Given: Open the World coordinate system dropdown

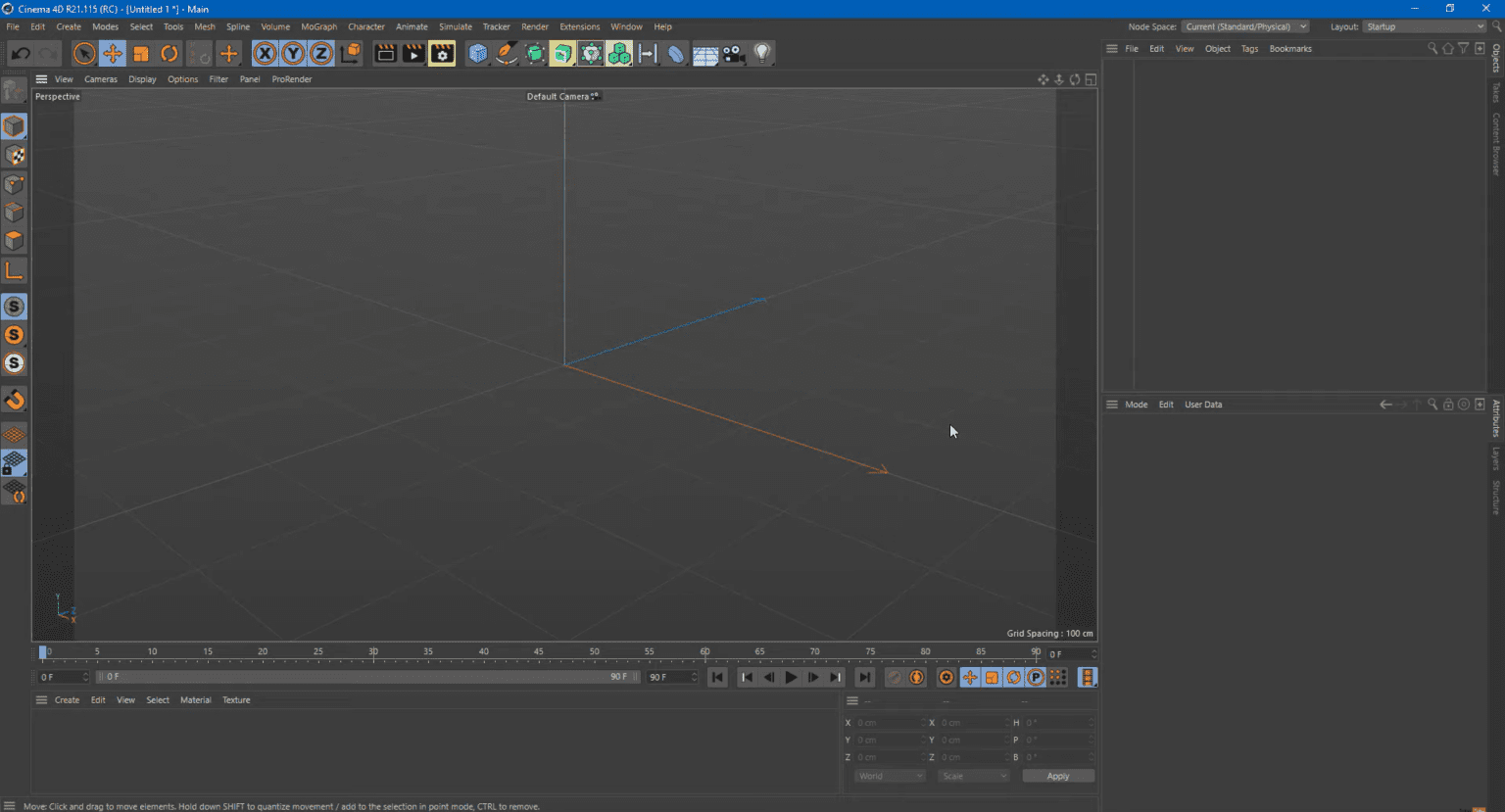Looking at the screenshot, I should [x=888, y=775].
